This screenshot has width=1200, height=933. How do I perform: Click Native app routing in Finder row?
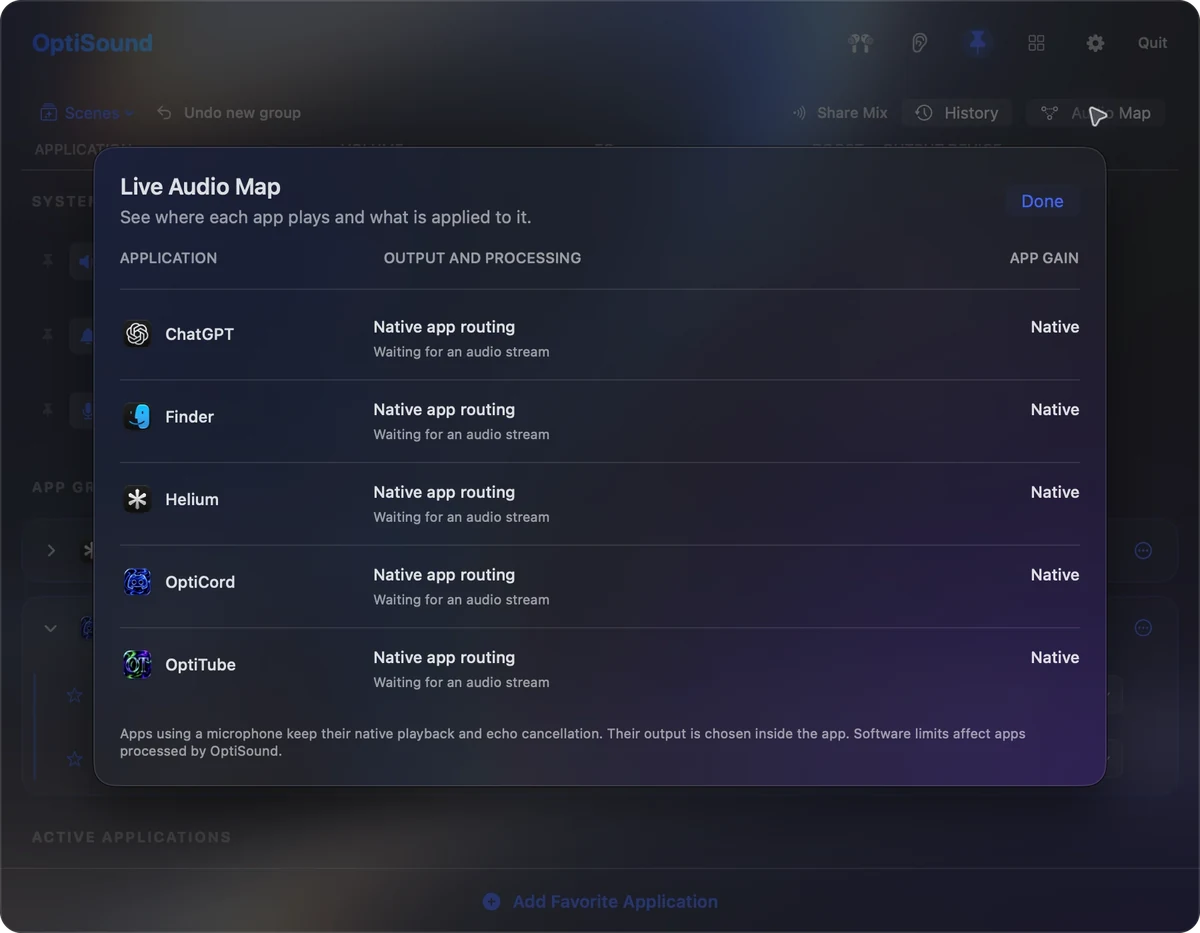coord(444,410)
